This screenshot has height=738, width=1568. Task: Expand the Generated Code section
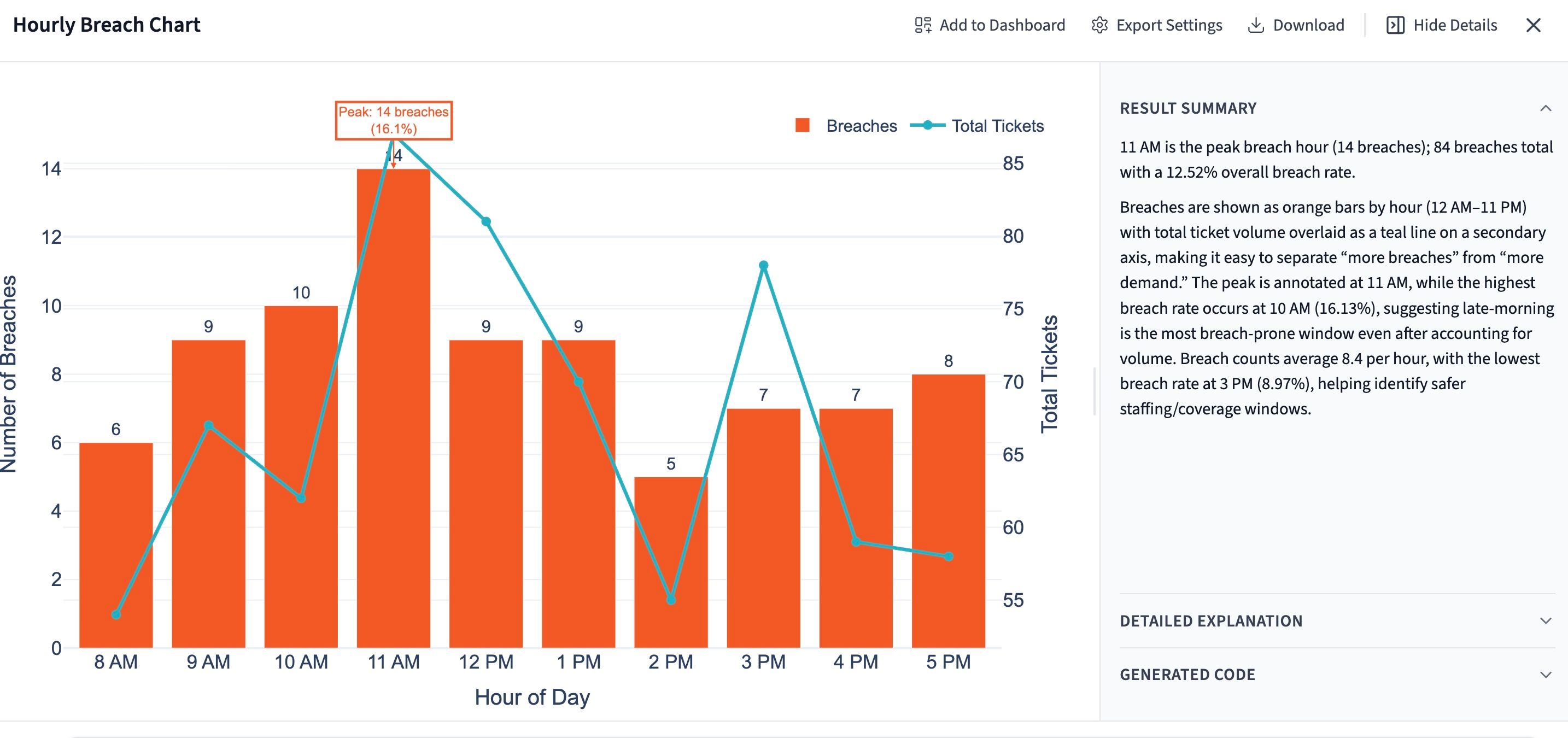pos(1545,674)
